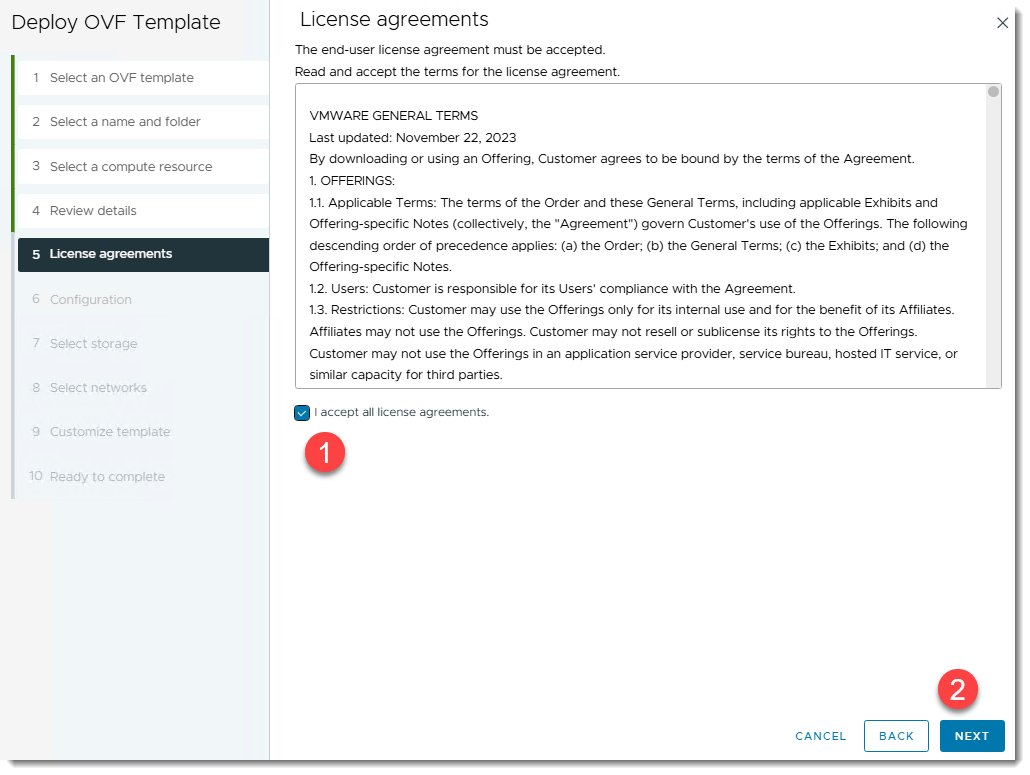Return to step 4 Review details
This screenshot has width=1030, height=775.
click(x=93, y=211)
